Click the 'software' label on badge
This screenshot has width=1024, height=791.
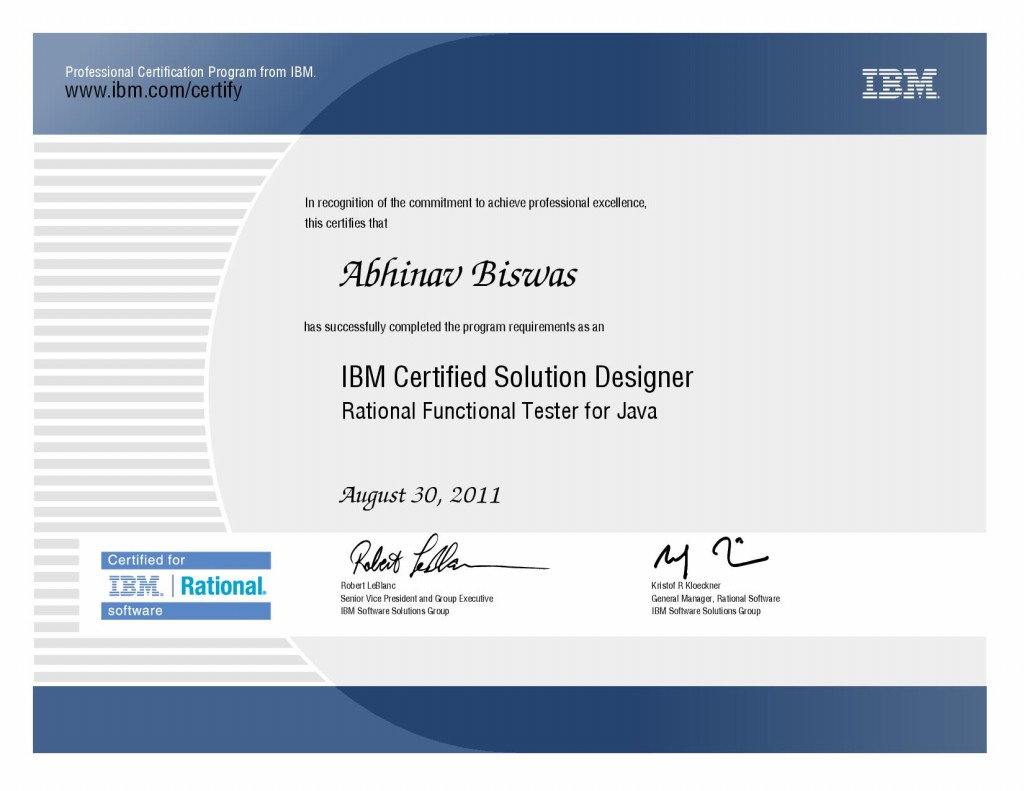pyautogui.click(x=135, y=611)
